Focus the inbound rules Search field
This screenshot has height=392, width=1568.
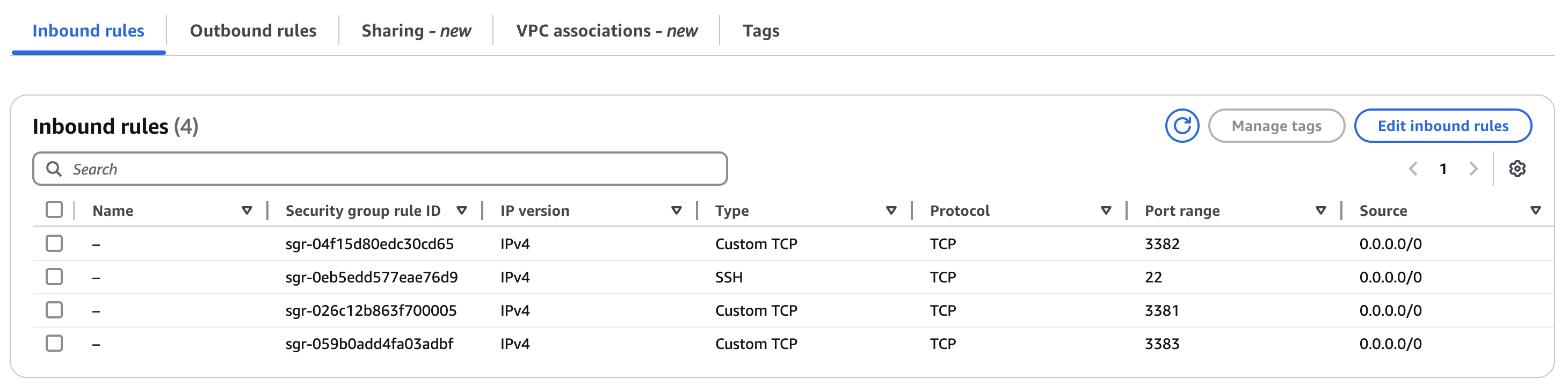click(x=380, y=169)
